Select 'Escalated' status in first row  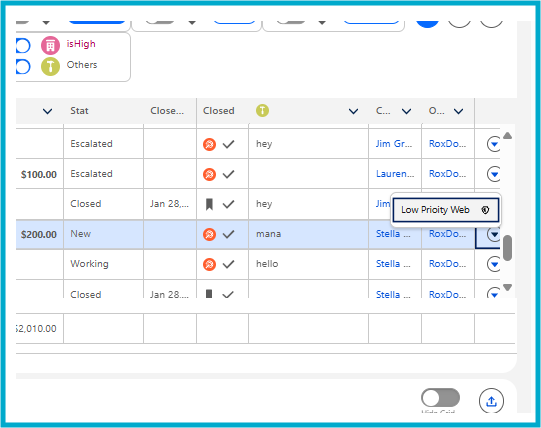click(x=91, y=144)
